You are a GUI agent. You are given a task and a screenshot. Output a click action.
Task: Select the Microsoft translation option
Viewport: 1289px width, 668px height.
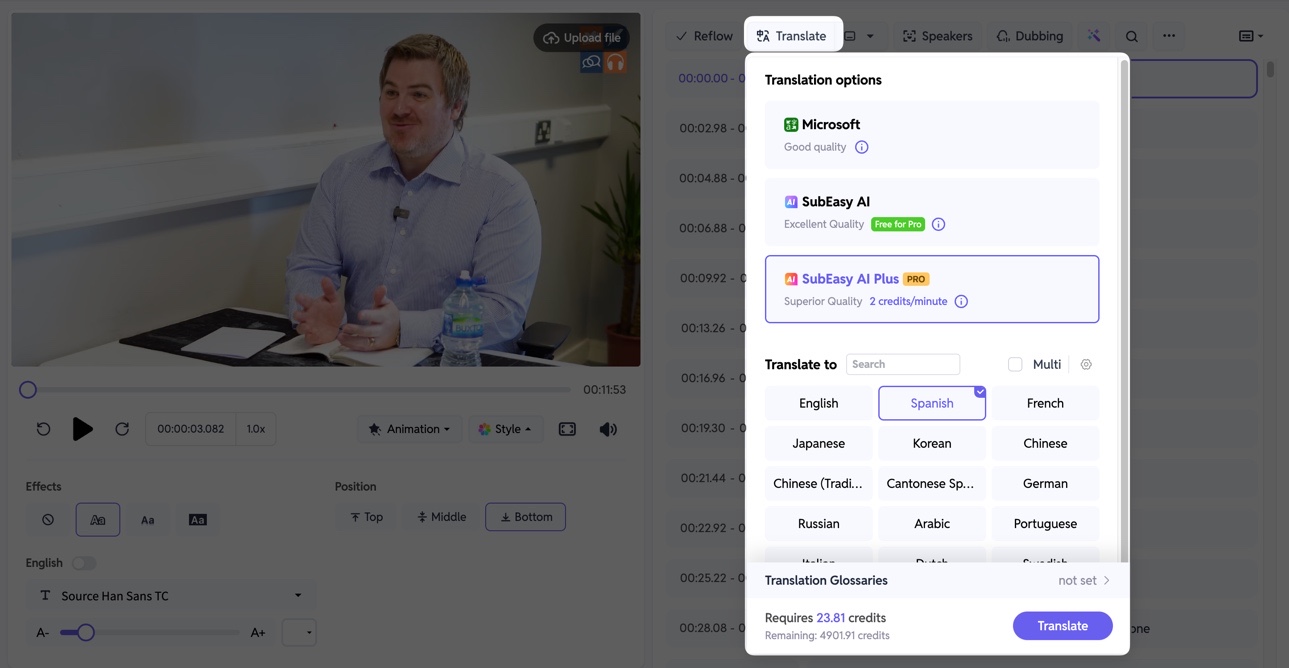[932, 135]
